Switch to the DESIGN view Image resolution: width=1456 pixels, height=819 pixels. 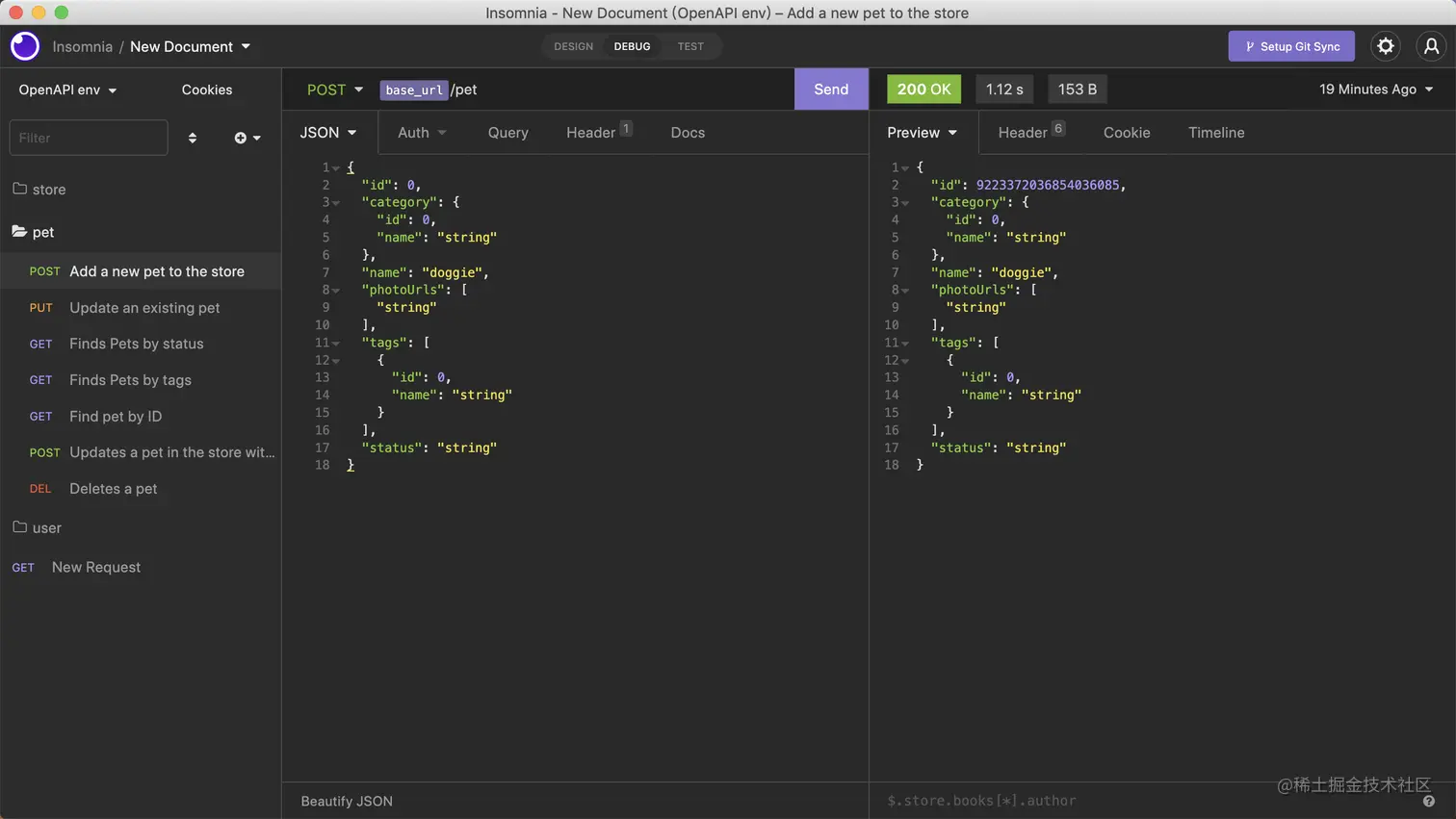574,46
